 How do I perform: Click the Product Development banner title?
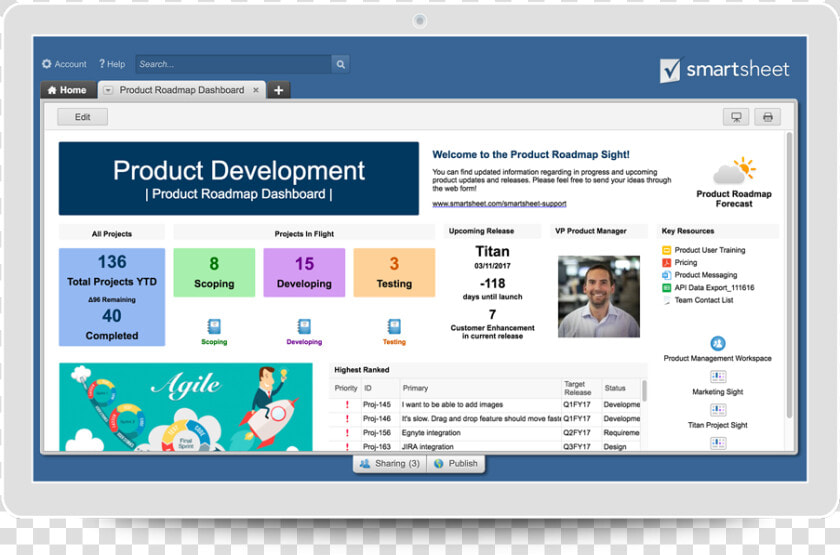tap(239, 171)
